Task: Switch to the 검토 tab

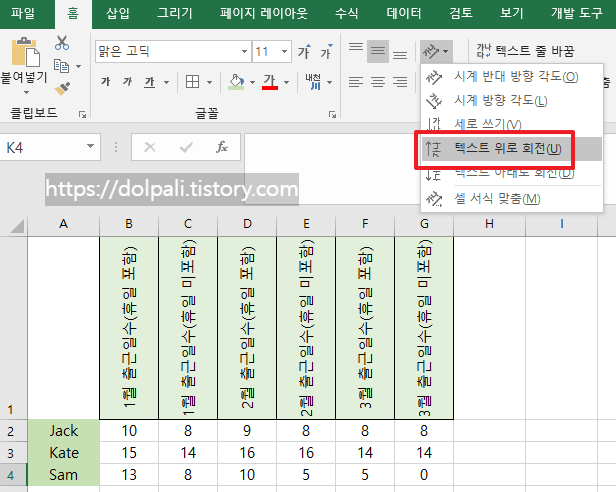Action: coord(461,13)
